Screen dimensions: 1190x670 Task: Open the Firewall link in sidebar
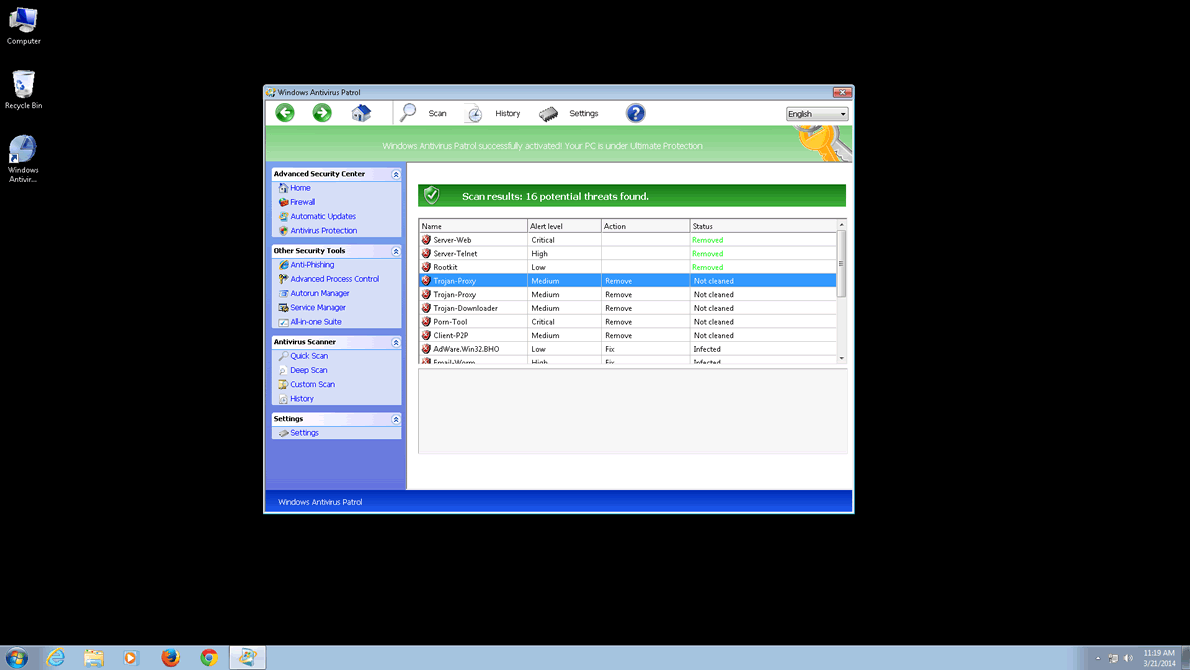pos(302,202)
